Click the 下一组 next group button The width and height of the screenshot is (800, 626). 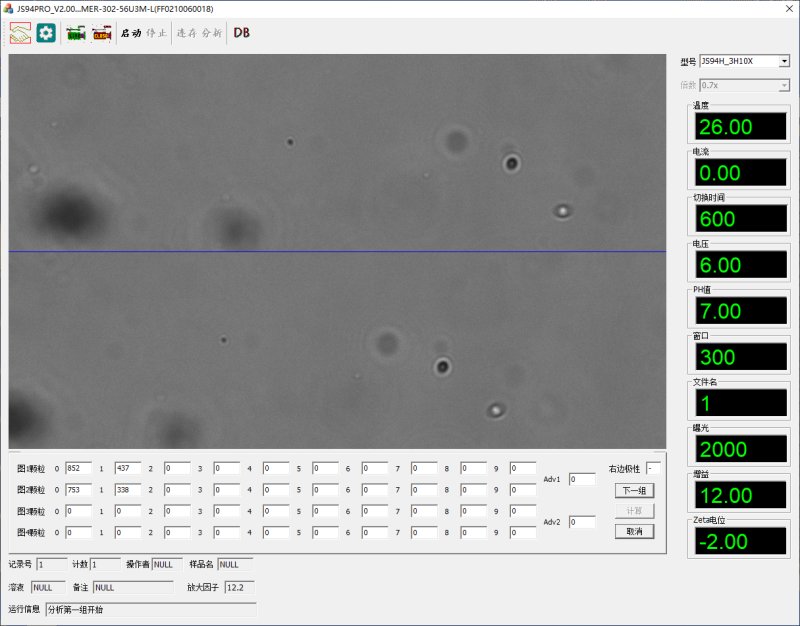tap(634, 490)
